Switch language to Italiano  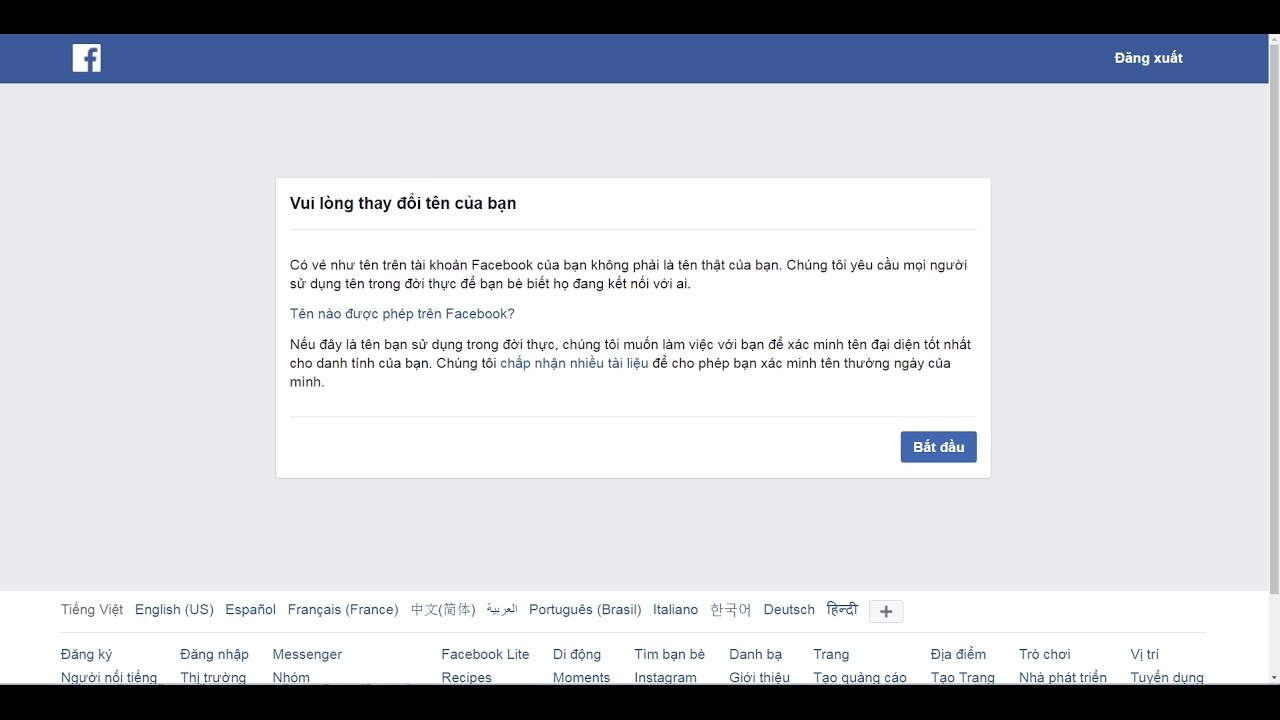[x=675, y=609]
